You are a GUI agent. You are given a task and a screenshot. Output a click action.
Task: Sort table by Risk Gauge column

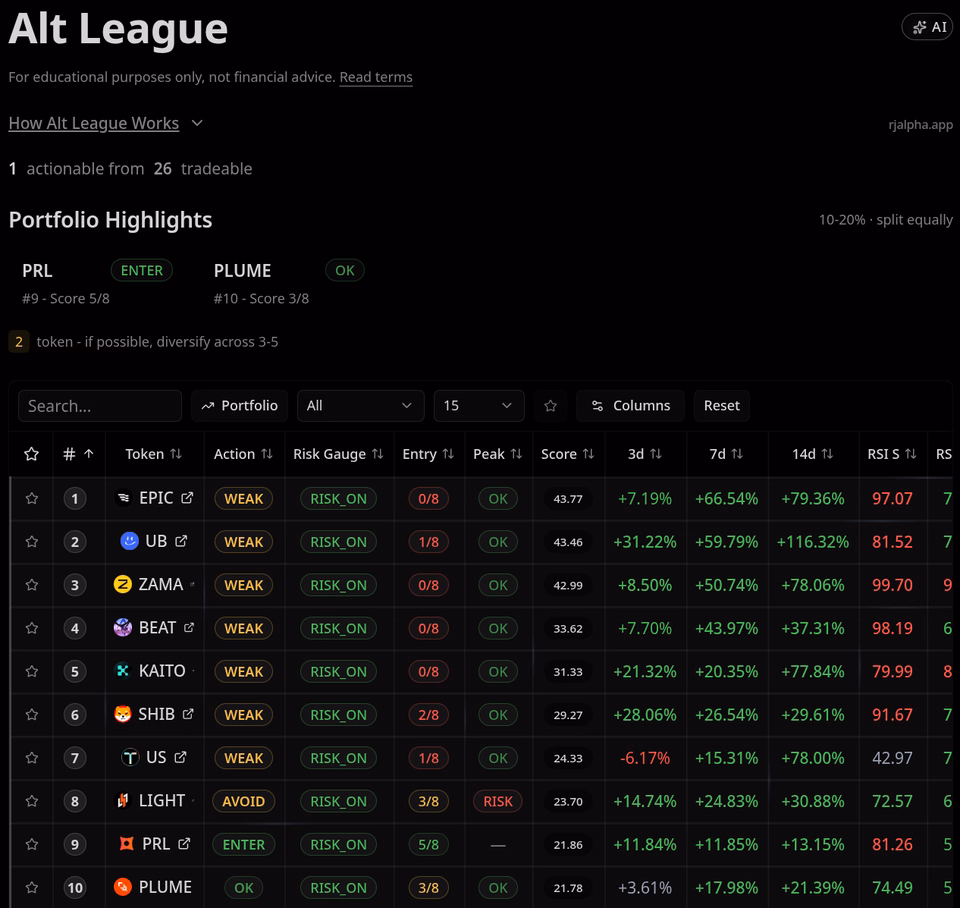pyautogui.click(x=338, y=454)
